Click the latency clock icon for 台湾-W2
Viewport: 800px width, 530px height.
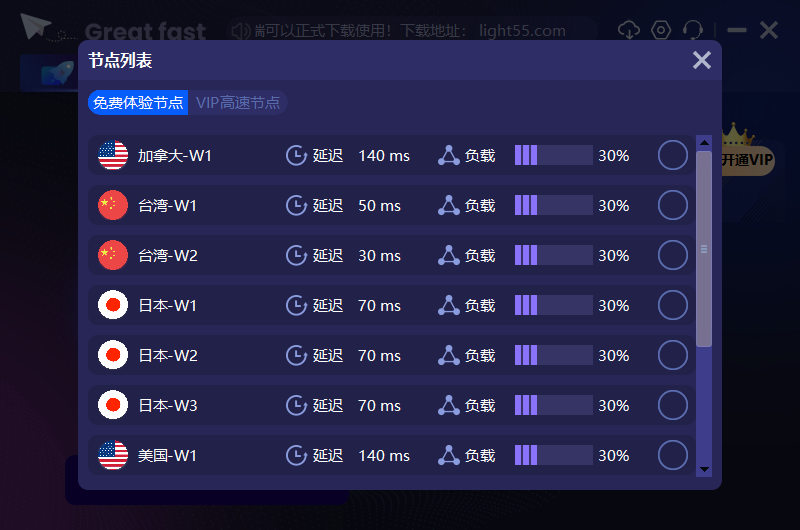pyautogui.click(x=296, y=256)
